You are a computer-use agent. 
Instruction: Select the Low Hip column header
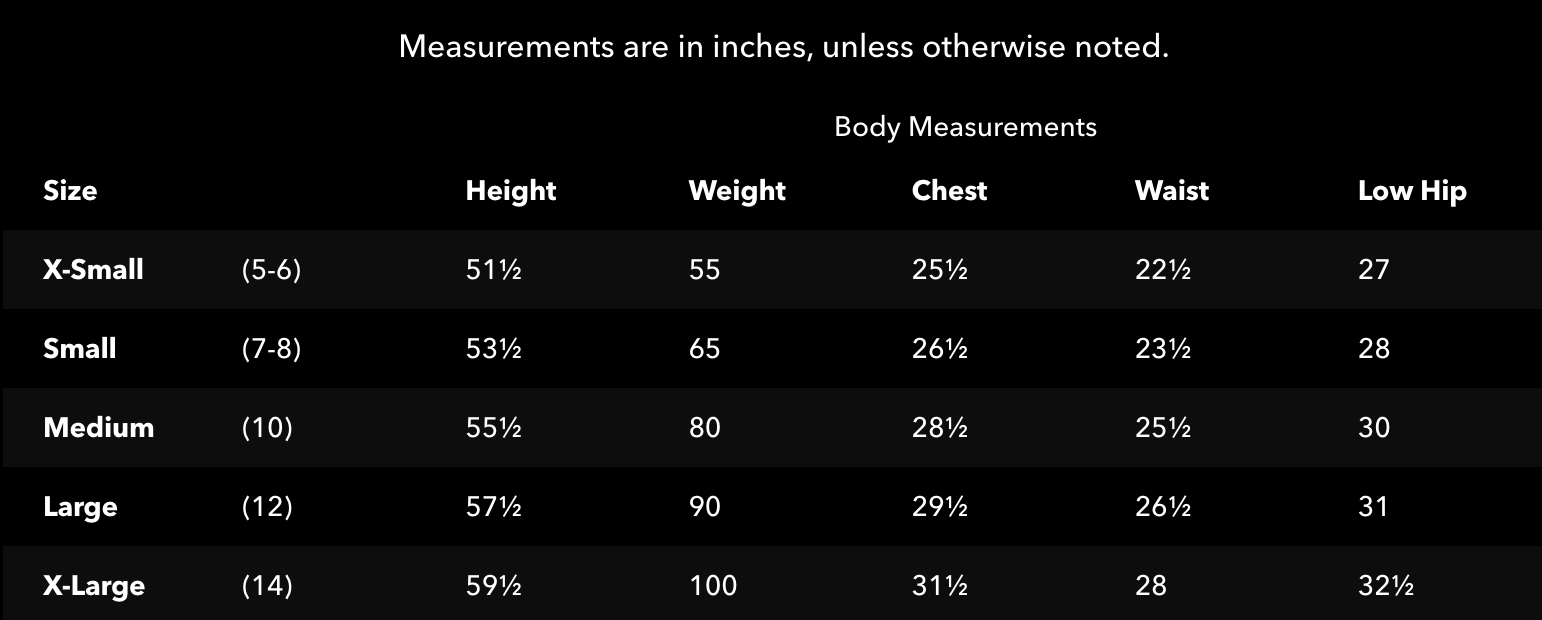click(1412, 191)
